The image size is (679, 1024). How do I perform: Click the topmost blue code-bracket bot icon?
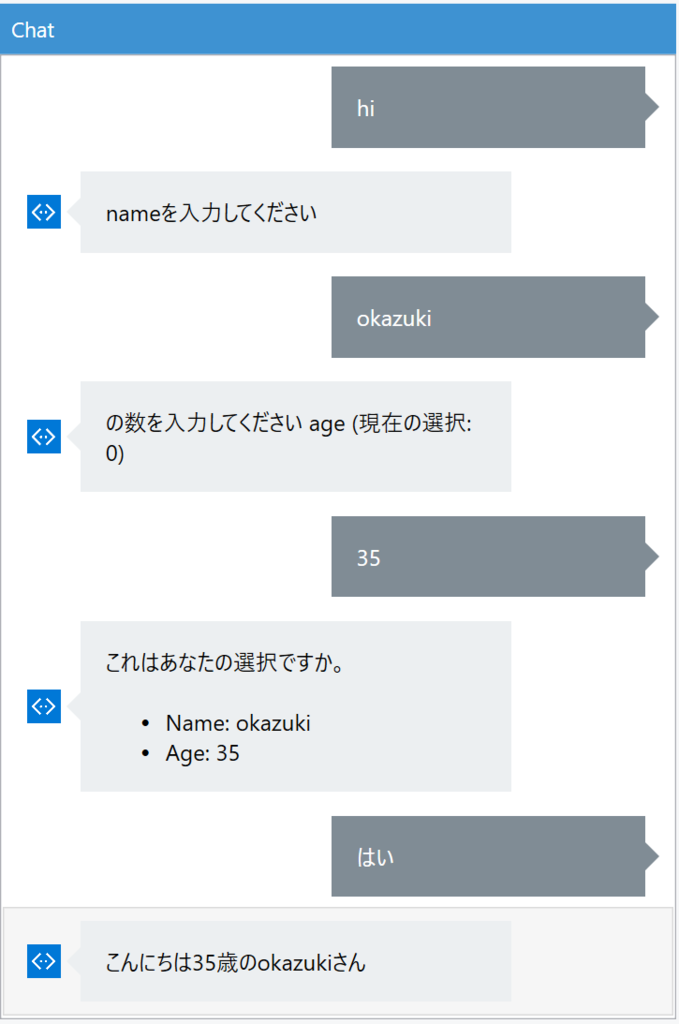coord(43,212)
